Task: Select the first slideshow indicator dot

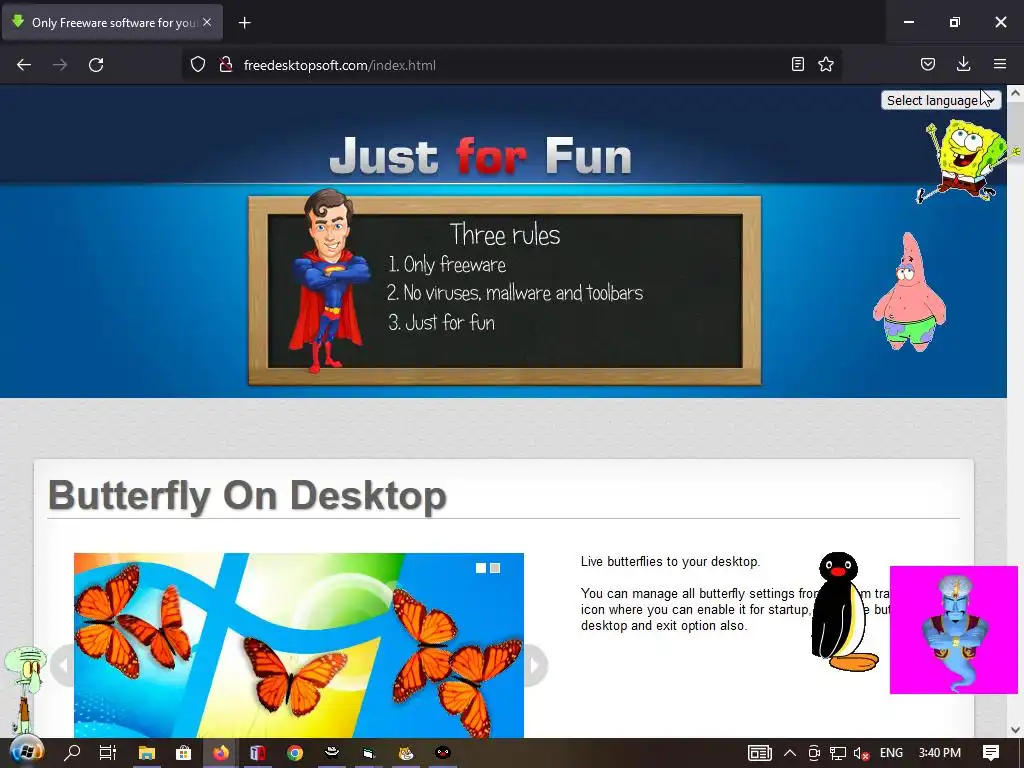Action: [x=481, y=568]
